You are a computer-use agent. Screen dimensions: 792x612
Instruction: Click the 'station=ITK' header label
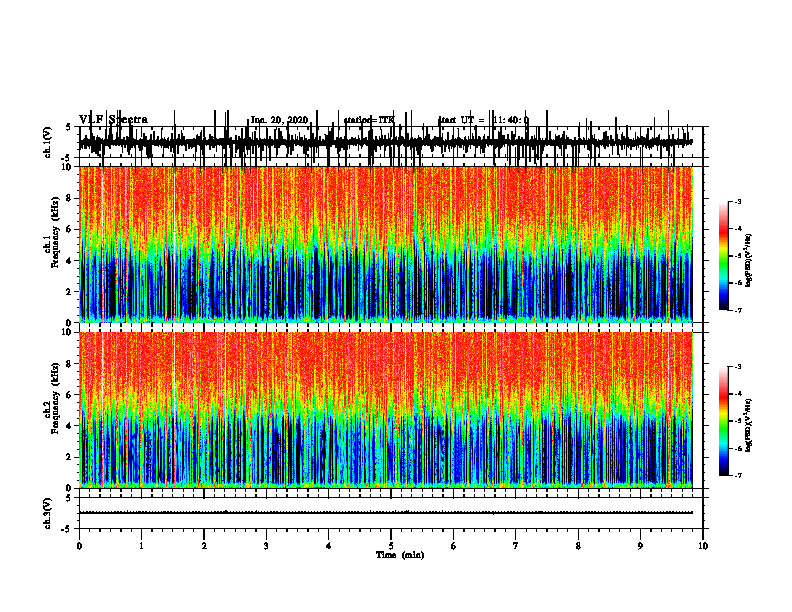click(x=369, y=120)
